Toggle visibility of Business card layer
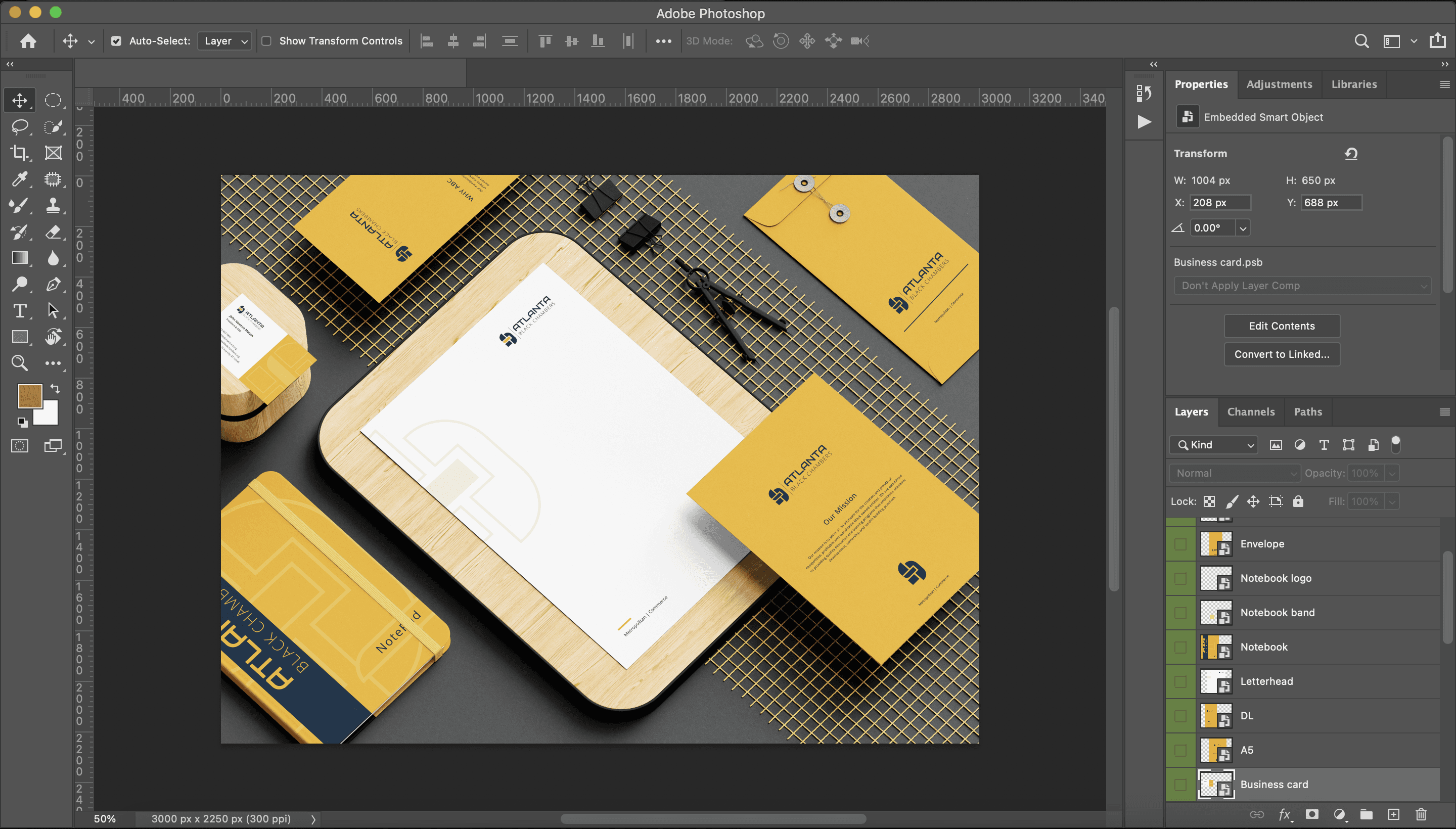The image size is (1456, 829). click(1180, 785)
